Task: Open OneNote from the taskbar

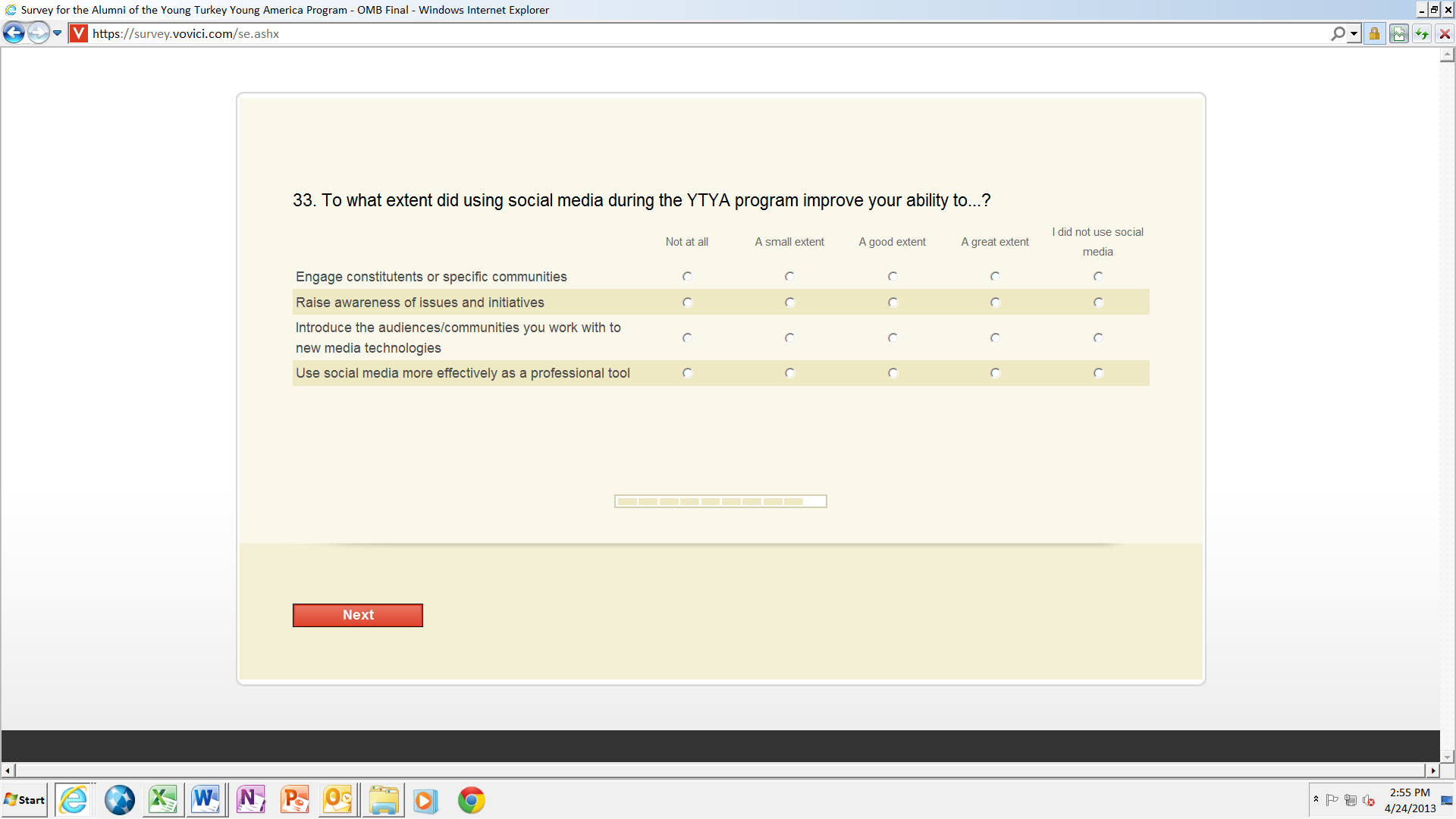Action: [250, 800]
